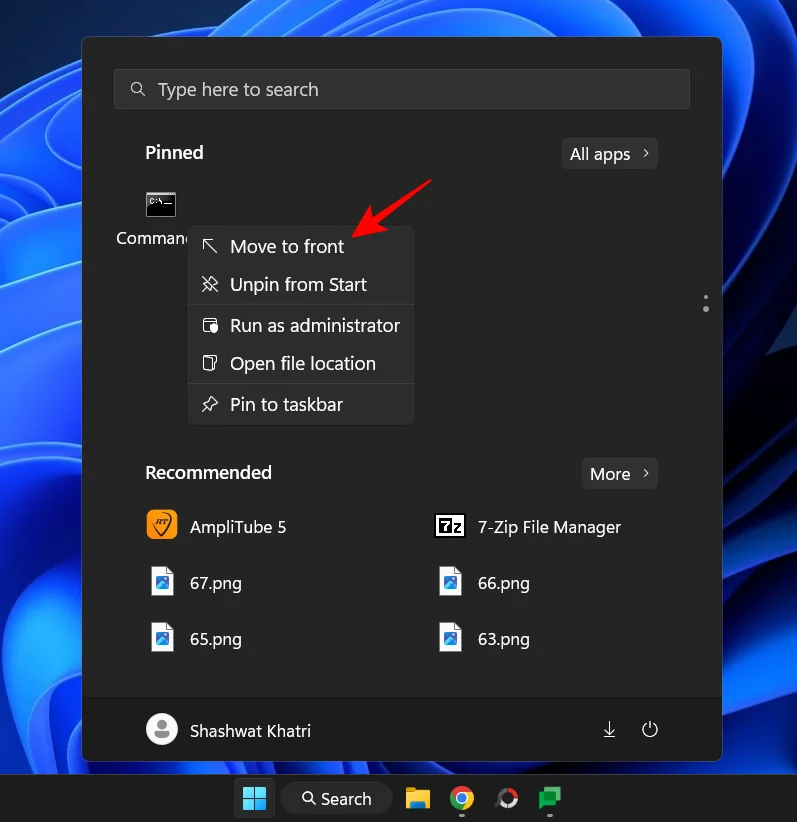Open the pinned Command Prompt icon

[x=160, y=204]
